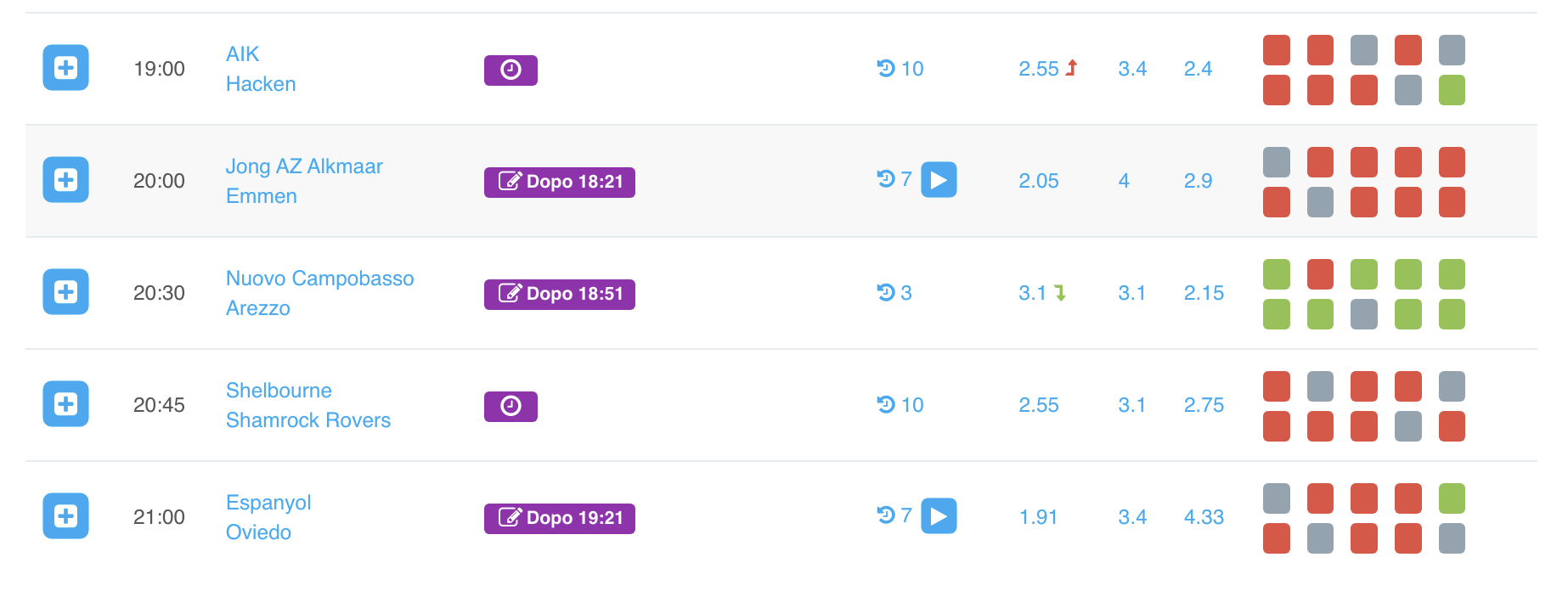Click the purple clock badge for Shelbourne match
This screenshot has height=591, width=1568.
pyautogui.click(x=510, y=406)
